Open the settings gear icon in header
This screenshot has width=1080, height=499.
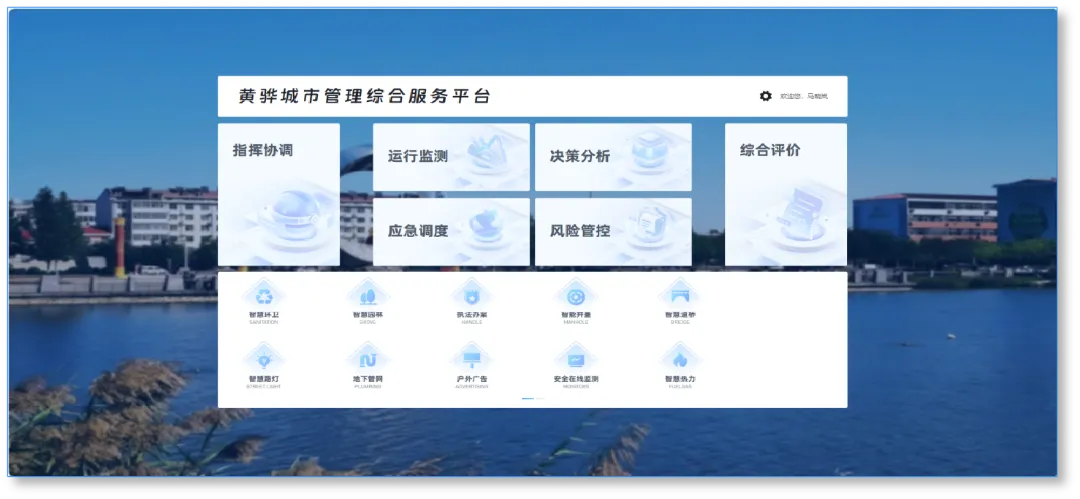[765, 96]
